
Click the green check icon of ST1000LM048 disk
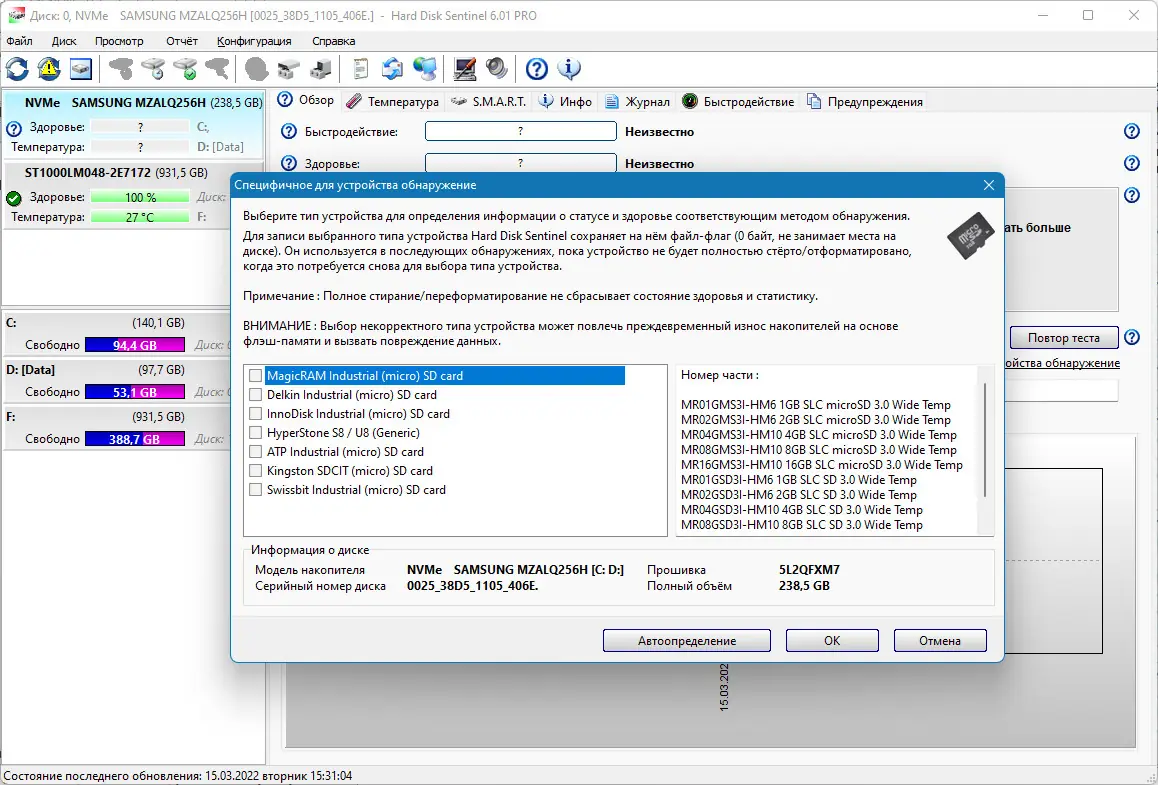pyautogui.click(x=13, y=198)
